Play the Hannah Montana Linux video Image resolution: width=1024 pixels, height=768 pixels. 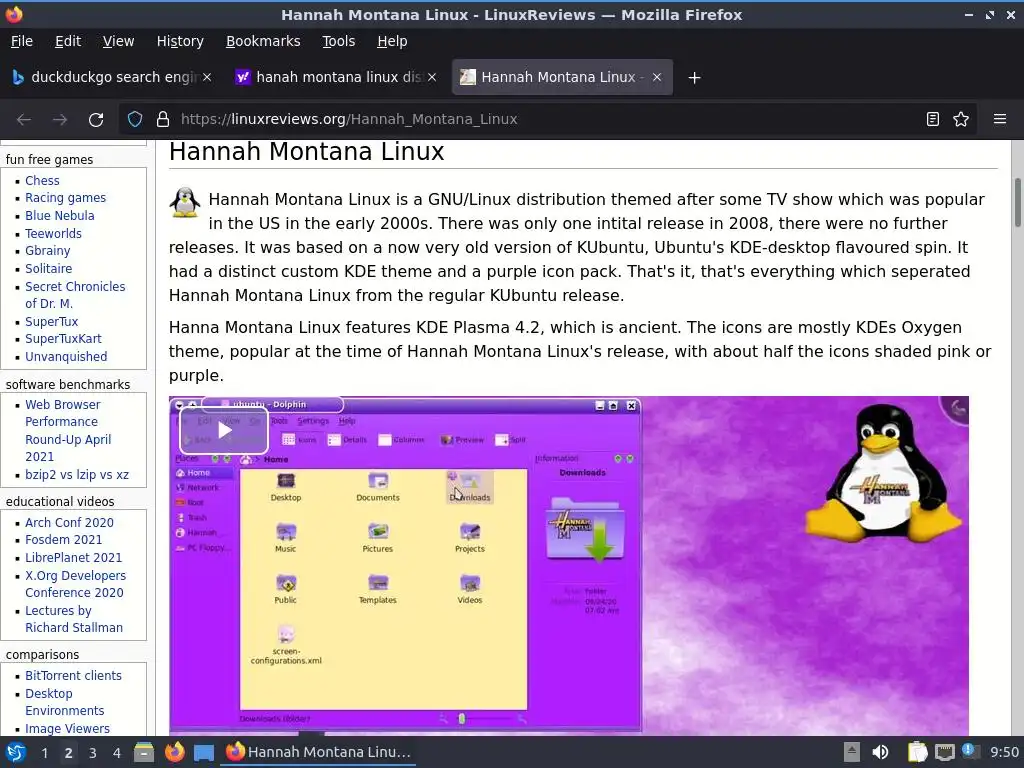[224, 430]
